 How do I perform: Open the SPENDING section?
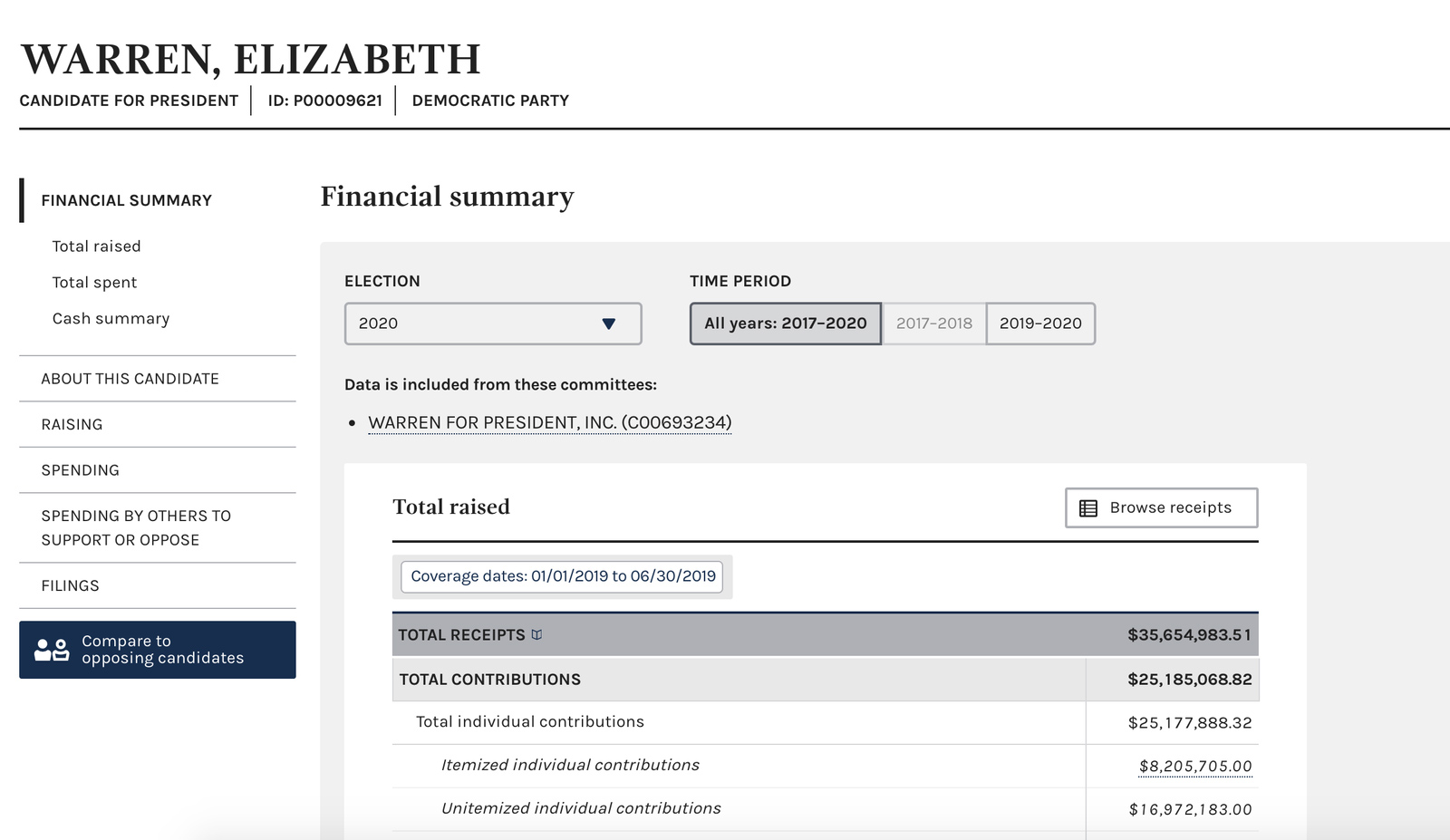coord(80,469)
